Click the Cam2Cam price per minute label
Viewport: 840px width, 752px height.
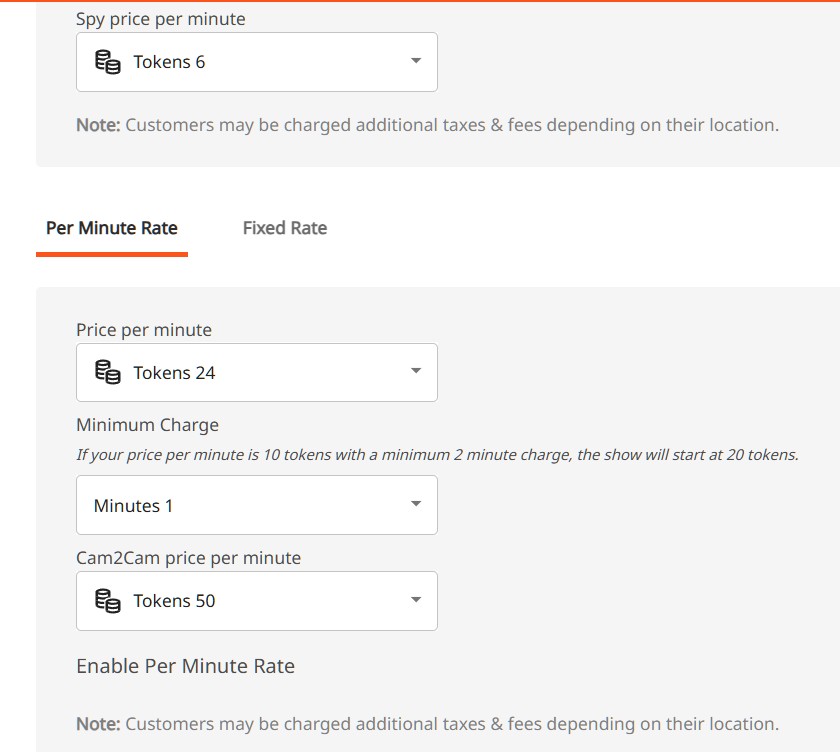pos(188,558)
